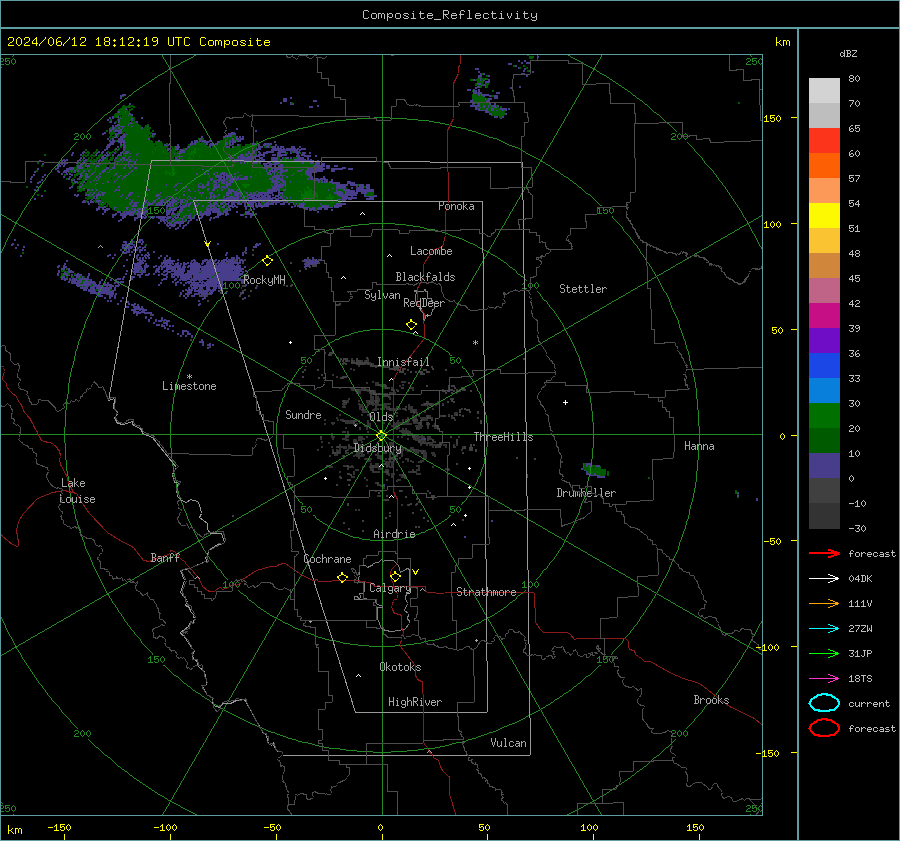Image resolution: width=900 pixels, height=841 pixels.
Task: Click the cyan current ellipse icon
Action: click(824, 703)
